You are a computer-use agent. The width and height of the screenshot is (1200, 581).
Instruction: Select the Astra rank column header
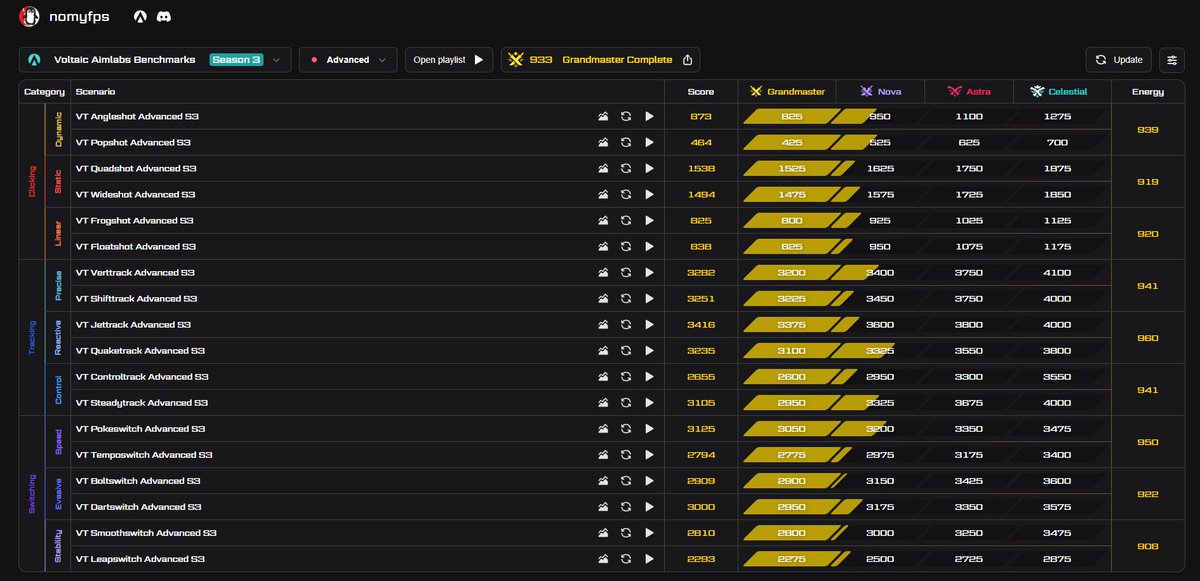(x=969, y=91)
